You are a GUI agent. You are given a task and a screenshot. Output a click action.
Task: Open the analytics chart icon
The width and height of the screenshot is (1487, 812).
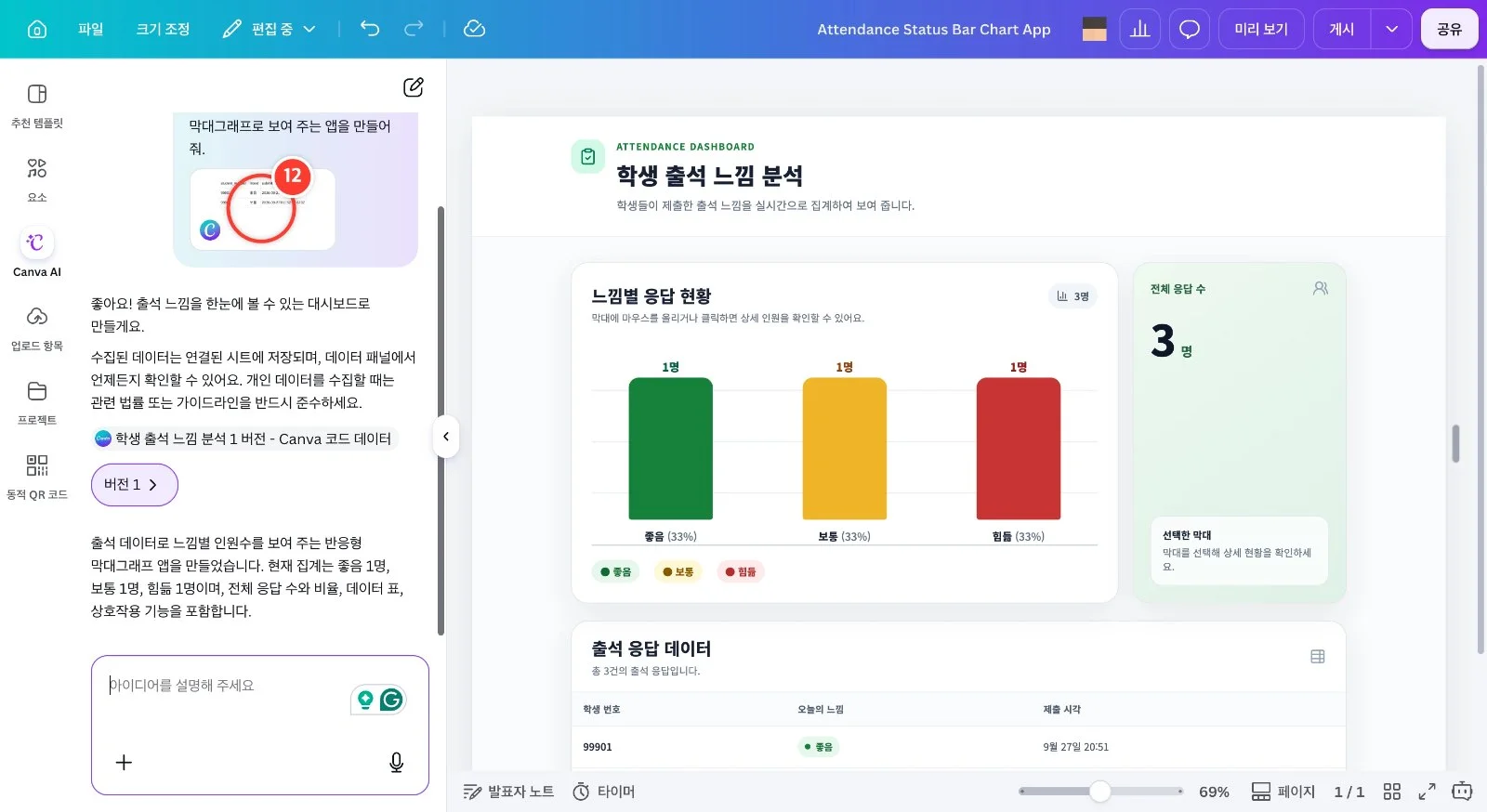click(x=1140, y=29)
